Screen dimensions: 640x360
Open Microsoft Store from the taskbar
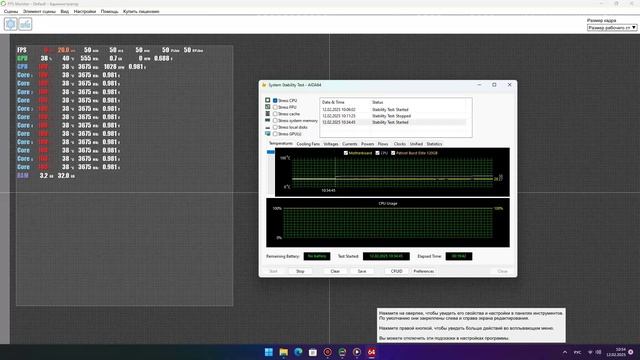[x=313, y=352]
